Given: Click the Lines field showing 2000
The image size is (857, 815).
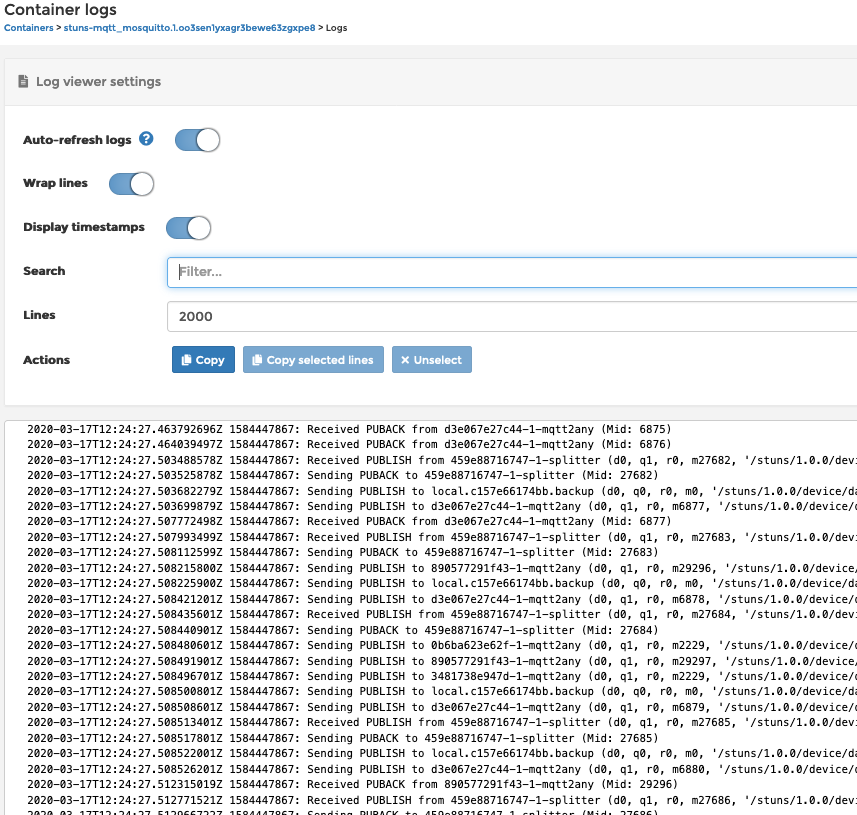Looking at the screenshot, I should click(512, 316).
